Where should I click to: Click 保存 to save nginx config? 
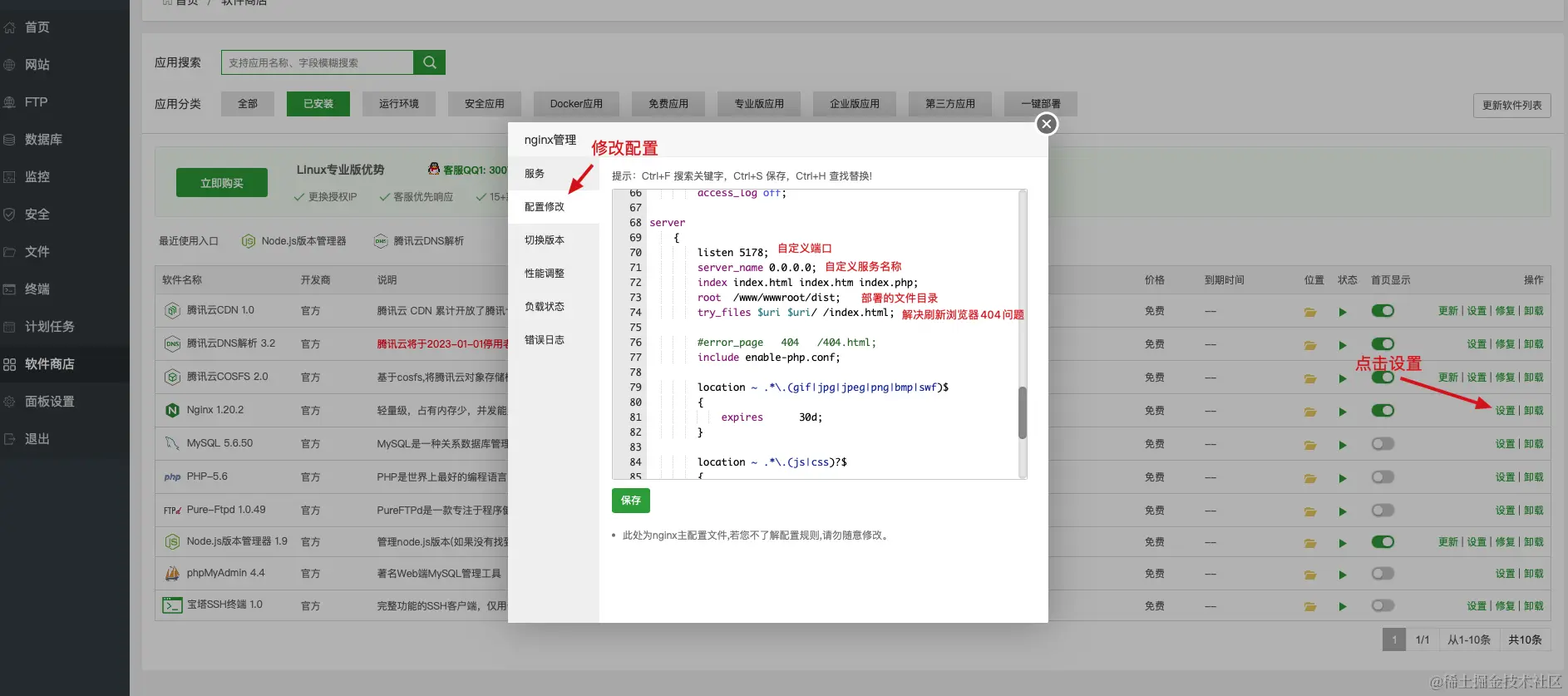[631, 501]
